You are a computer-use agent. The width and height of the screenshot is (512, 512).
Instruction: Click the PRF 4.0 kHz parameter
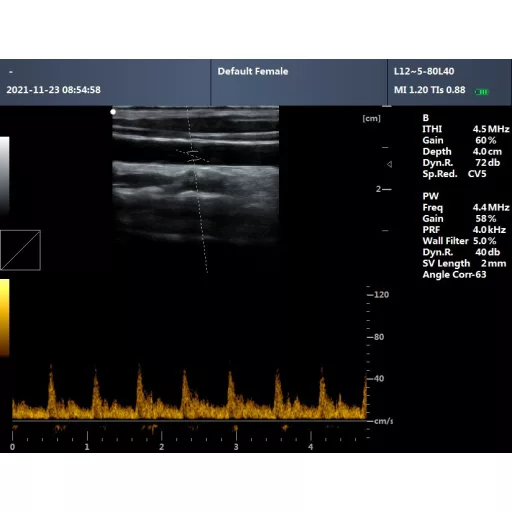464,230
